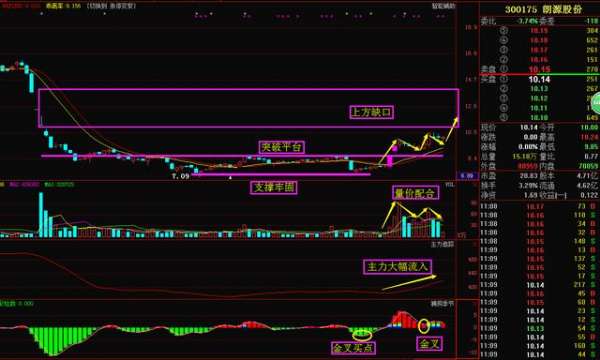Select the 支撑牢固 annotation box
The height and width of the screenshot is (360, 600).
pyautogui.click(x=274, y=187)
